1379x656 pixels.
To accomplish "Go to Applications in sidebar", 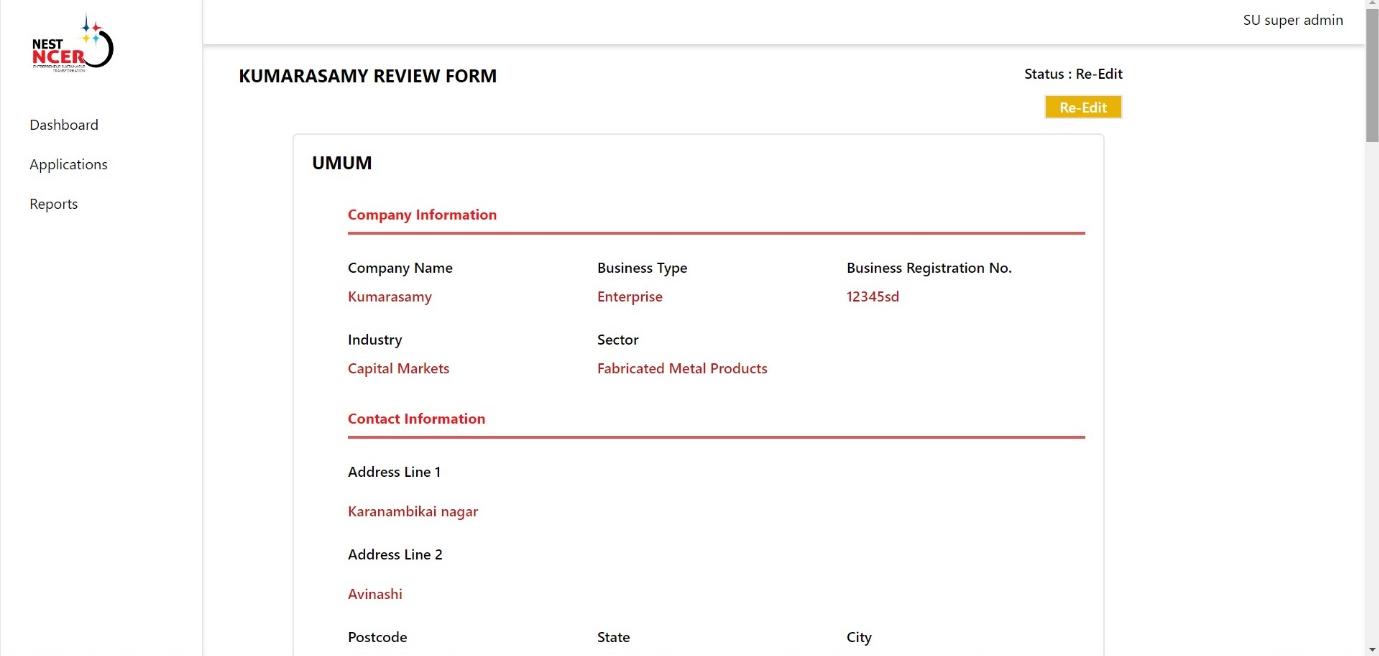I will (68, 164).
